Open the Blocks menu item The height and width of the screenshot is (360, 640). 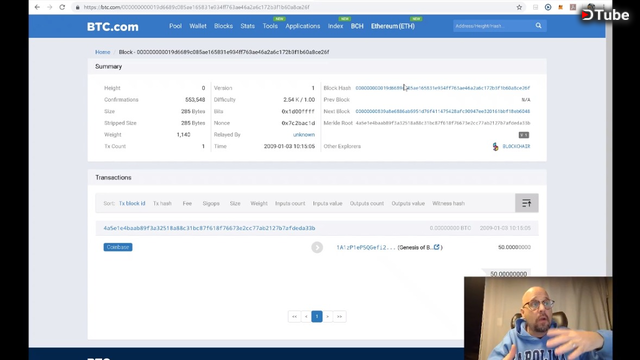tap(223, 26)
